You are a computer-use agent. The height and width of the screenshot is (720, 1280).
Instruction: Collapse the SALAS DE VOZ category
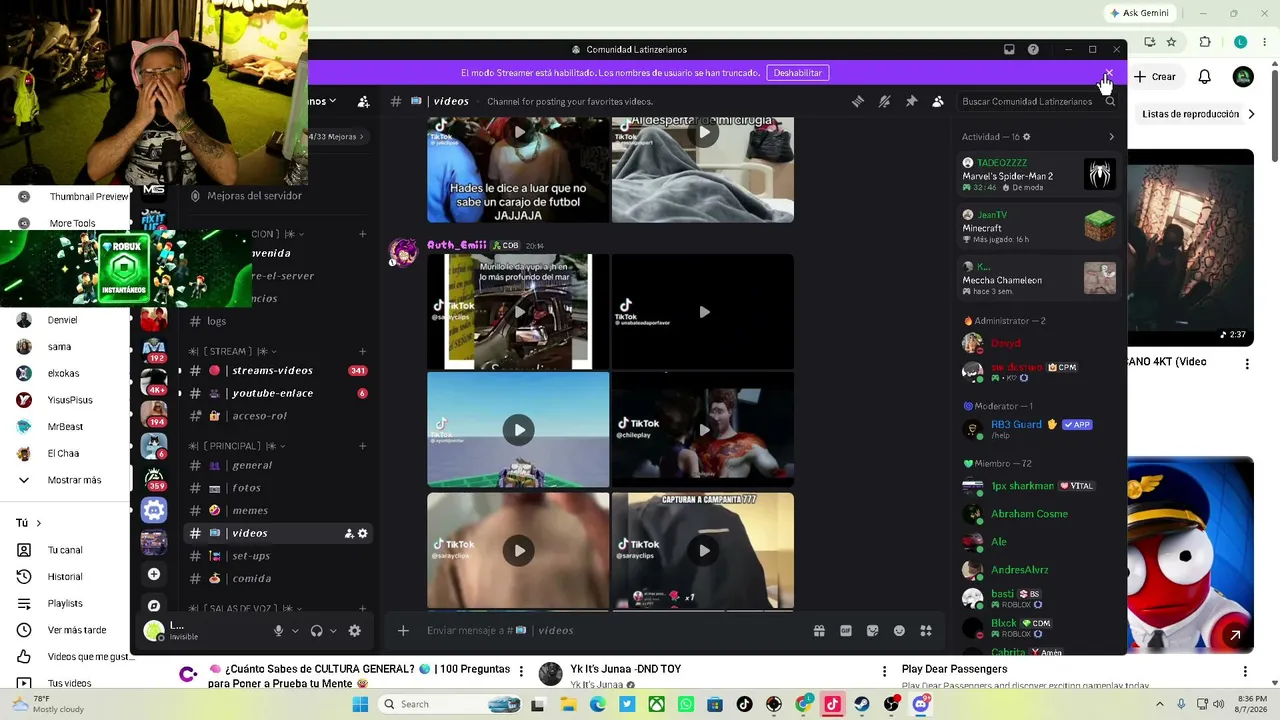coord(246,608)
